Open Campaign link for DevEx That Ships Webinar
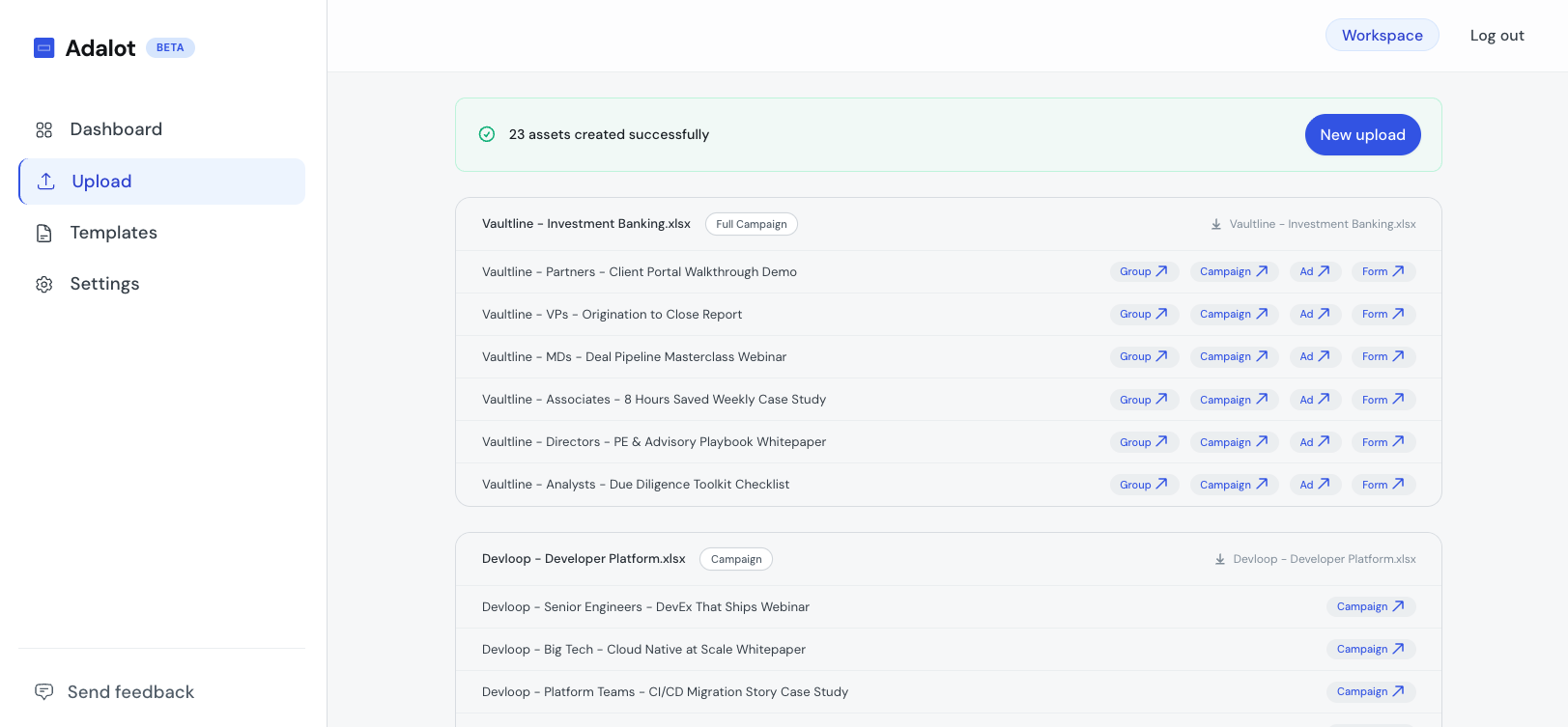Viewport: 1568px width, 727px height. click(1370, 606)
